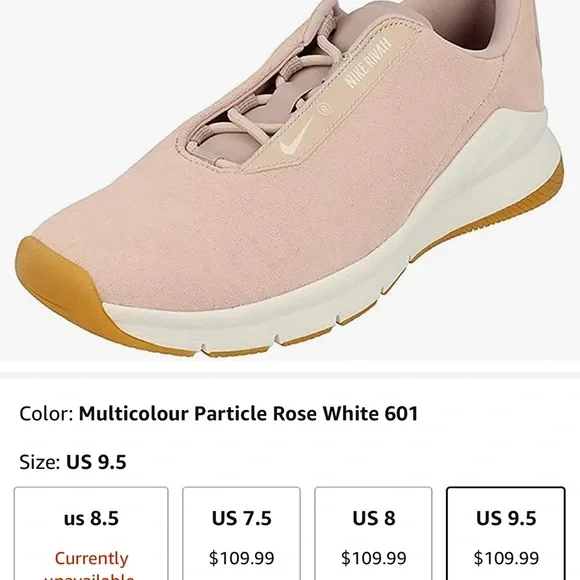Click the Size: US 9.5 label
Viewport: 580px width, 580px height.
pyautogui.click(x=73, y=462)
